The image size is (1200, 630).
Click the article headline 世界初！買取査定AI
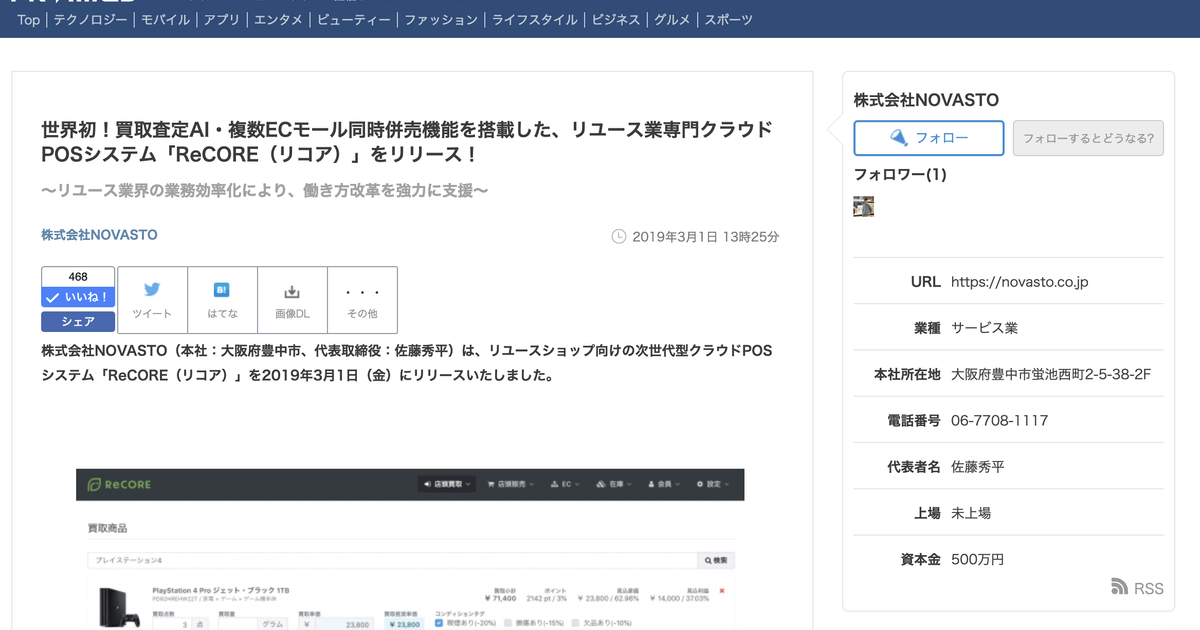tap(407, 142)
